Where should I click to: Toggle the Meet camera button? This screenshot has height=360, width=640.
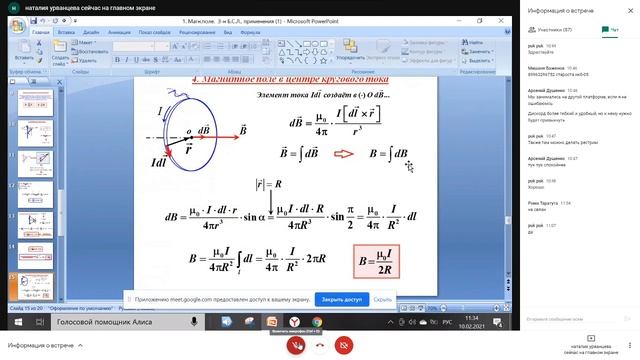[344, 345]
